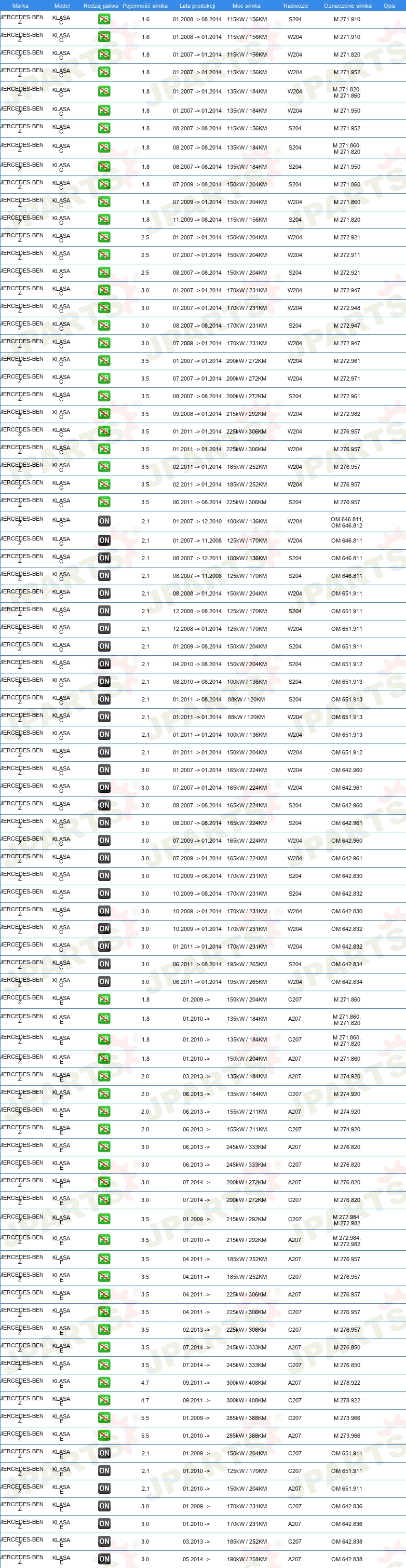Click the Moc silnika column header
The image size is (406, 1568).
pyautogui.click(x=247, y=6)
